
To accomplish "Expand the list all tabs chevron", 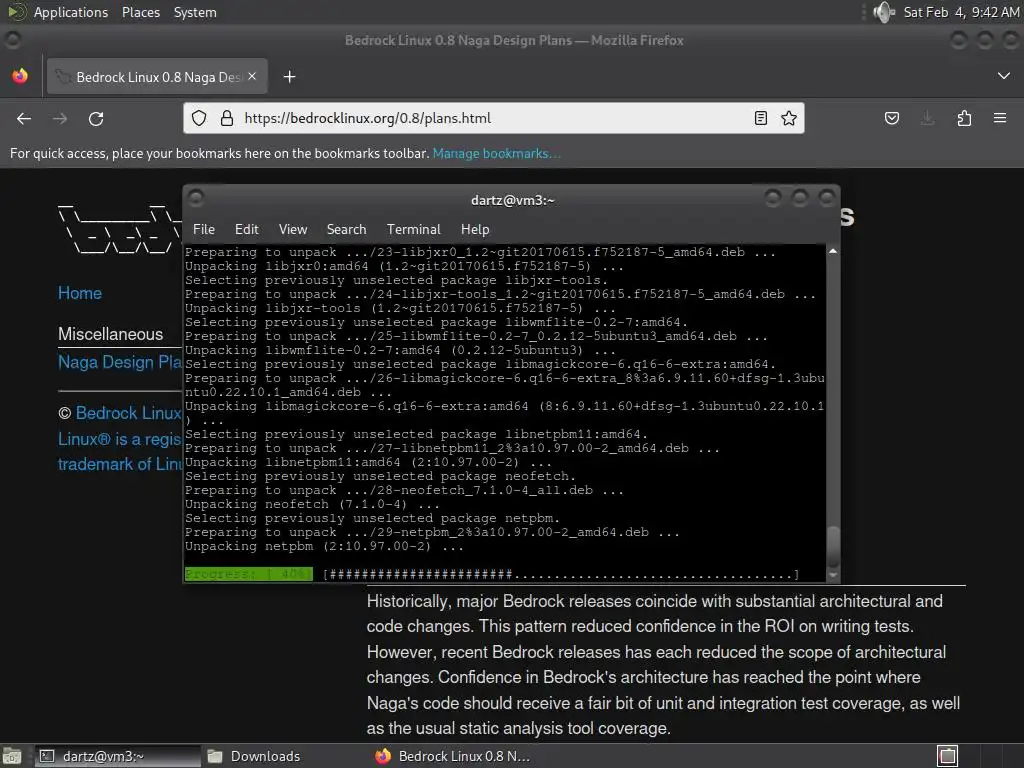I will [1004, 76].
